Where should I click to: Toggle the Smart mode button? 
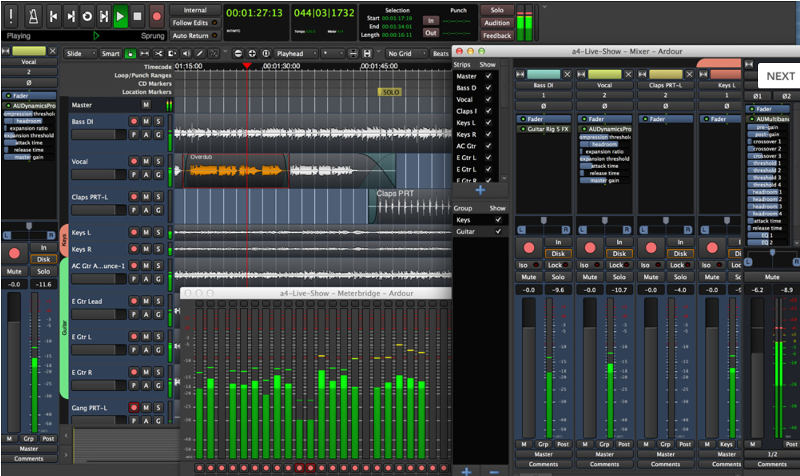(110, 54)
